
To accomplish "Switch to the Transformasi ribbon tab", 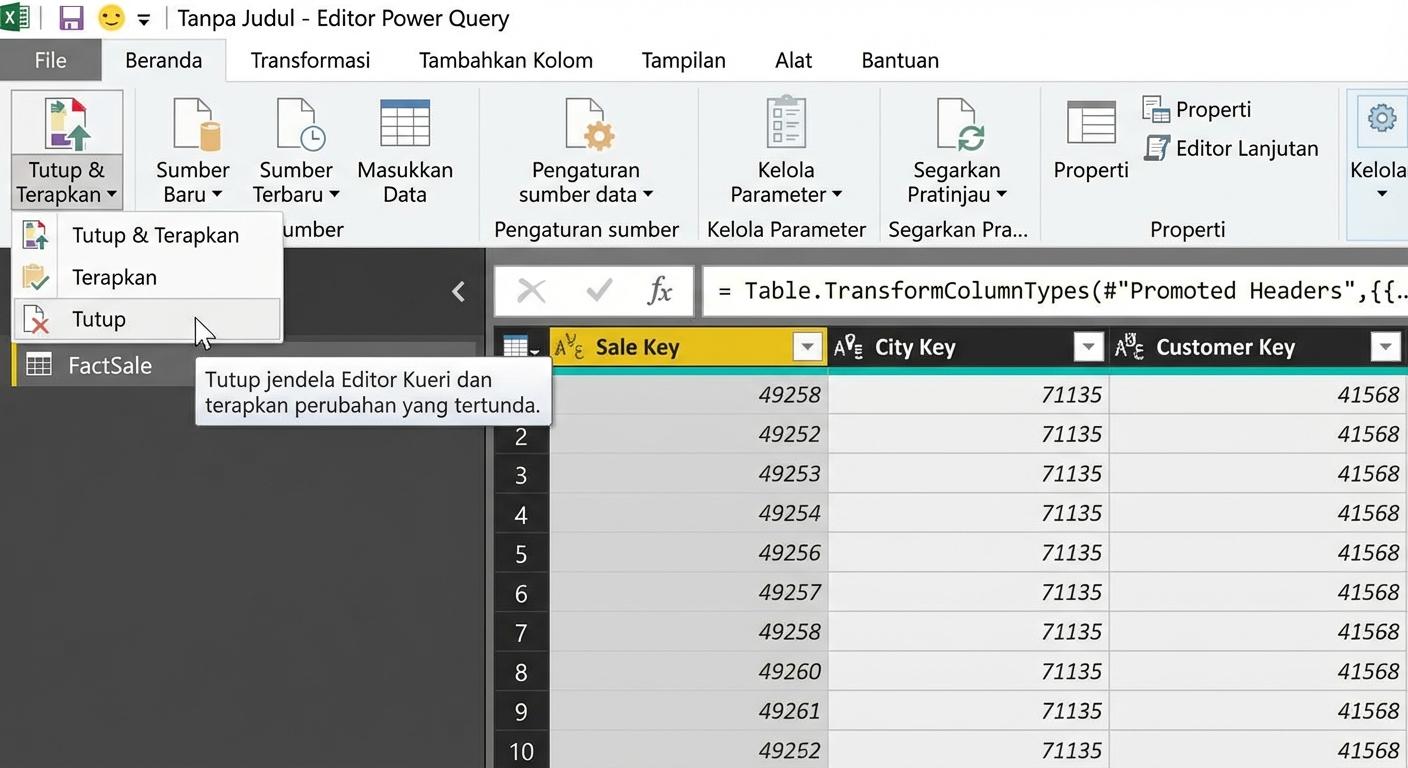I will tap(310, 60).
